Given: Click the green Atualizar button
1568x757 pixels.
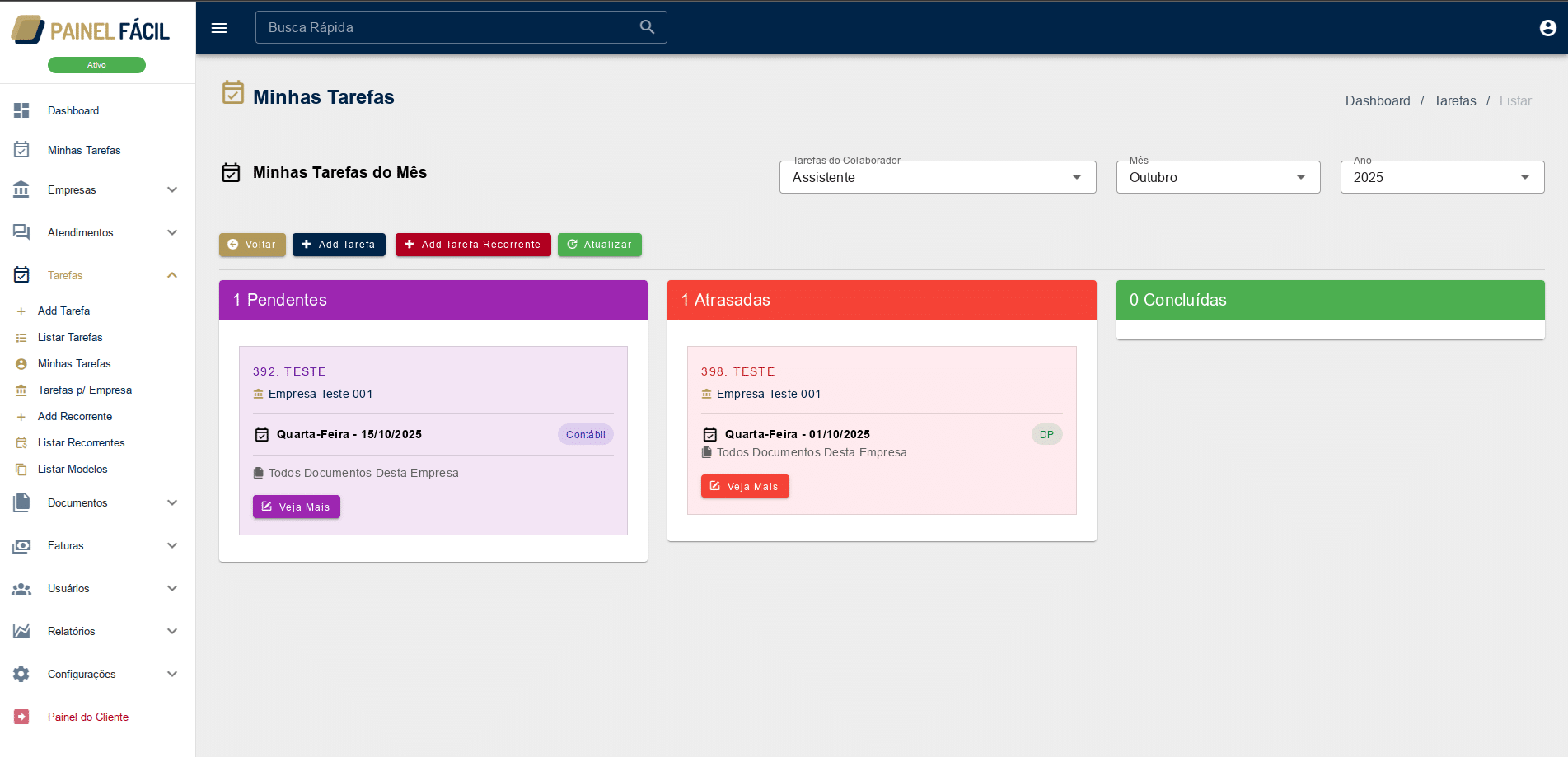Looking at the screenshot, I should point(599,245).
